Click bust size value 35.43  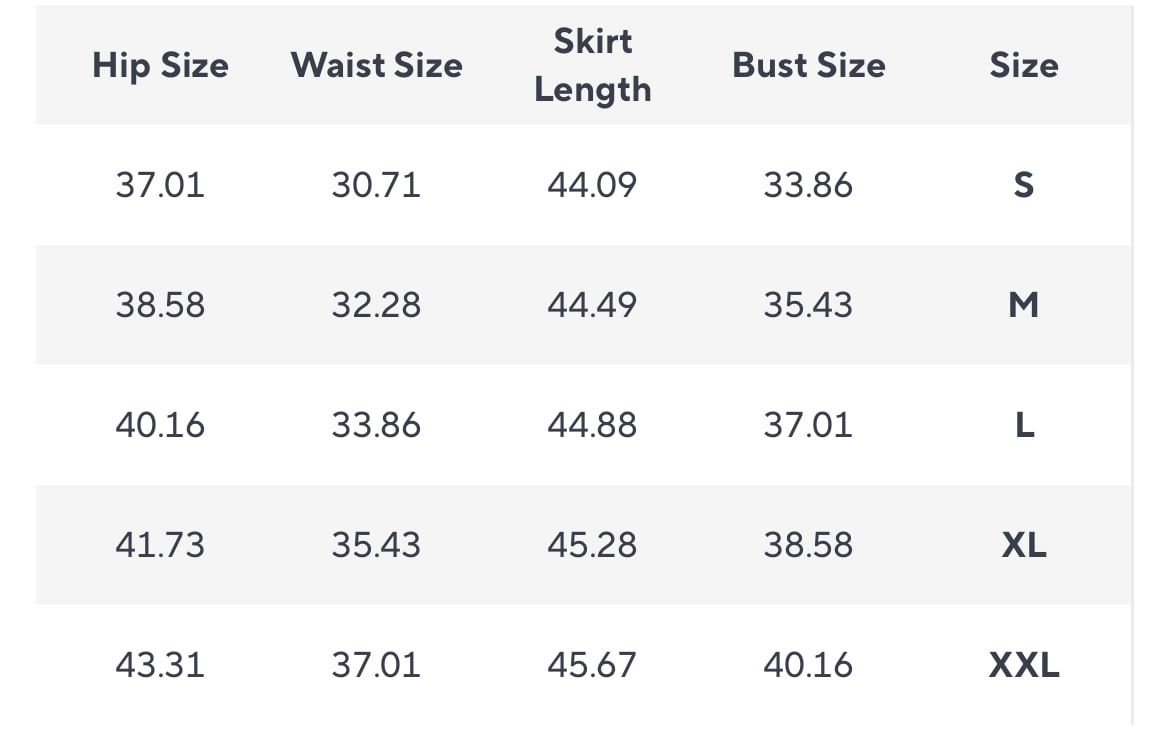click(808, 305)
